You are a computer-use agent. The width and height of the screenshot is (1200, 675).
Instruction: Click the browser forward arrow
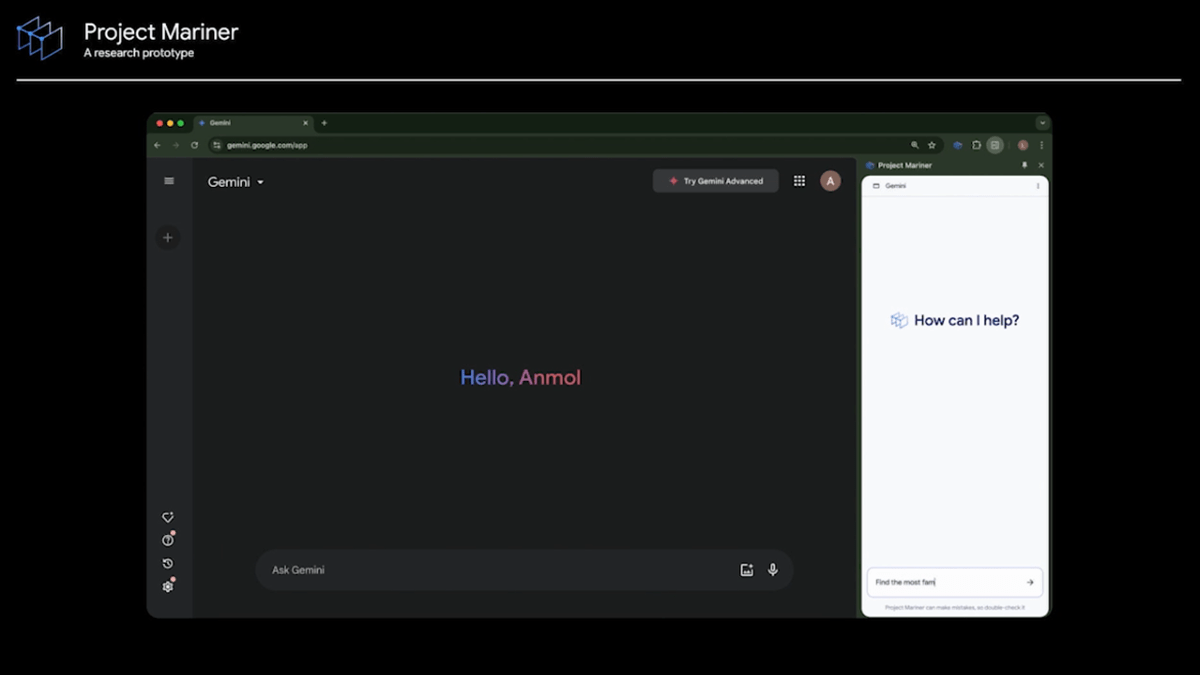click(x=176, y=145)
